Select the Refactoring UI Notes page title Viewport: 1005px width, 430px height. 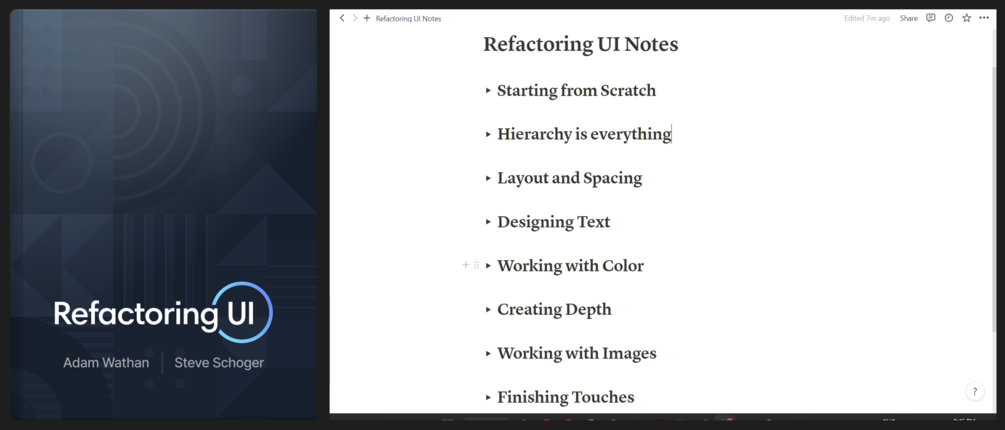coord(581,44)
